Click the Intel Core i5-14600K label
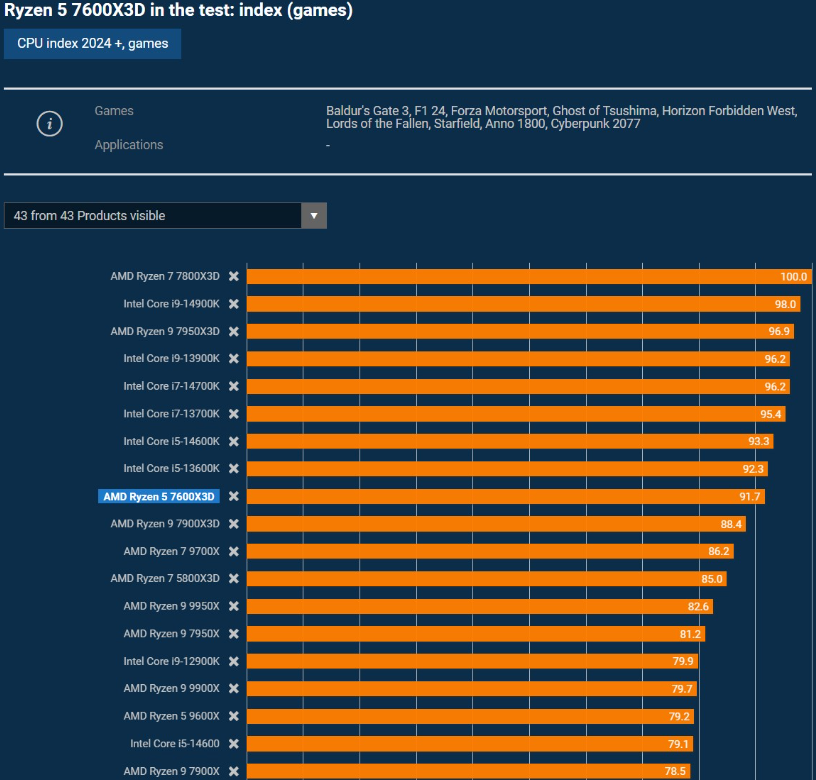This screenshot has width=816, height=780. pyautogui.click(x=171, y=441)
